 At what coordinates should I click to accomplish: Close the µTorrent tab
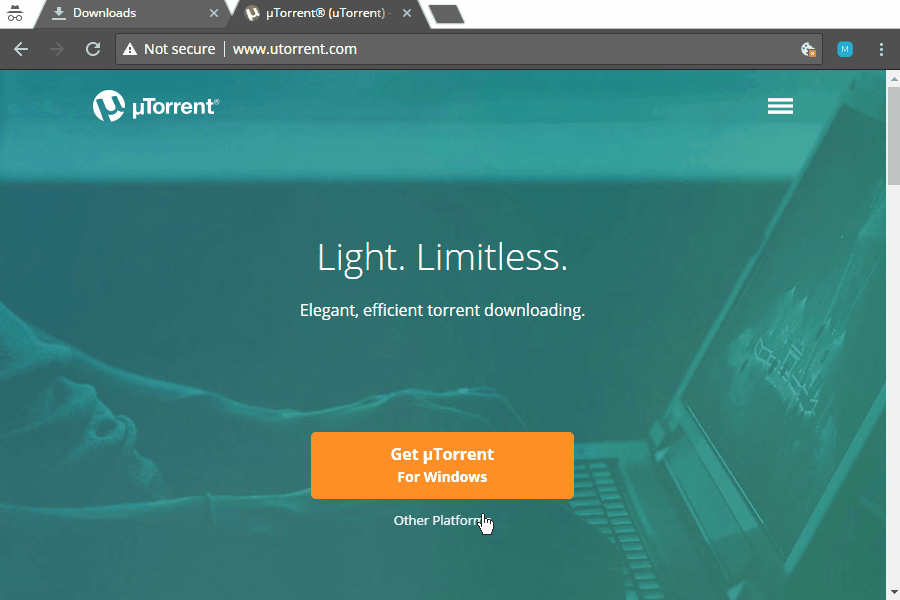click(407, 13)
